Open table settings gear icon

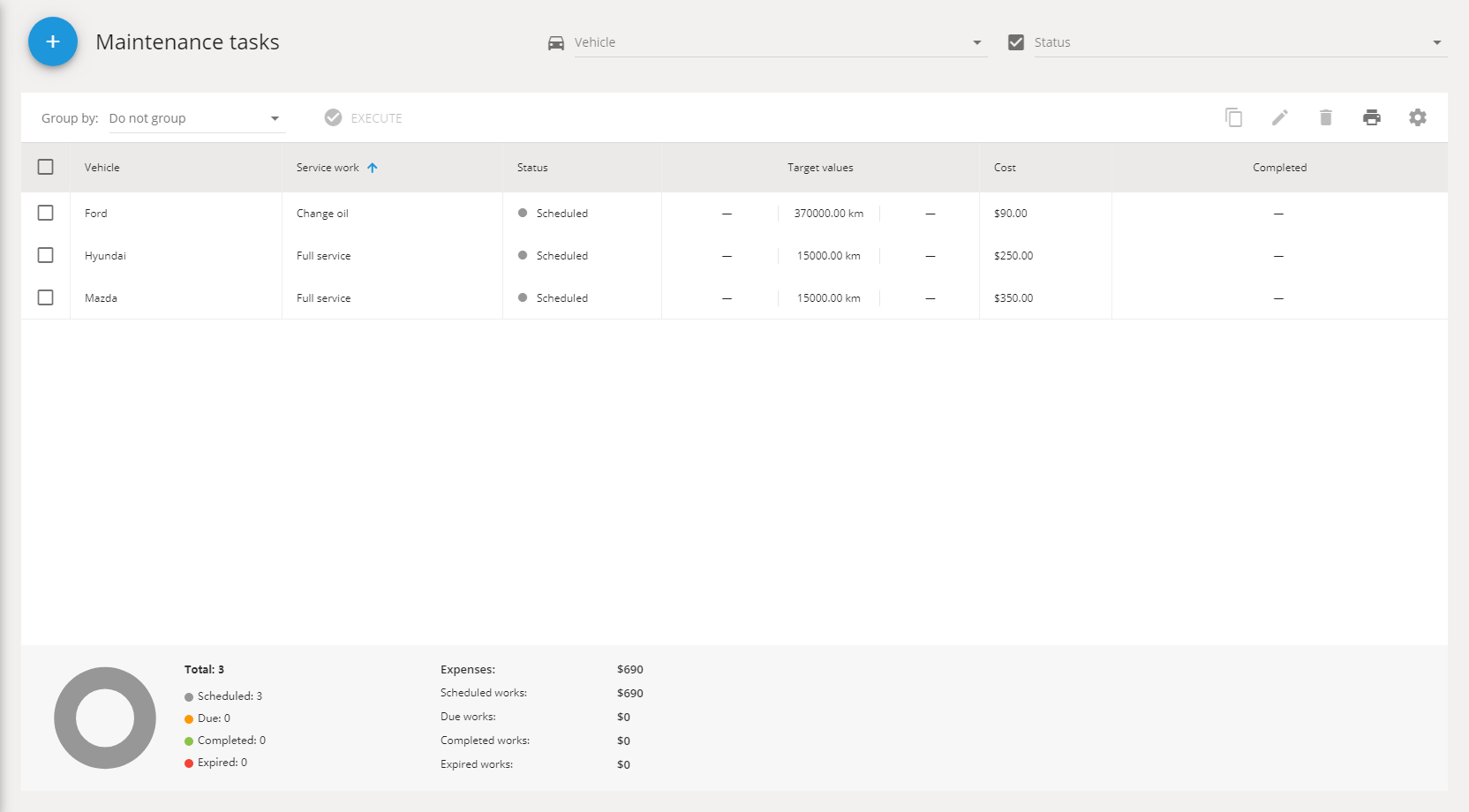click(x=1418, y=117)
